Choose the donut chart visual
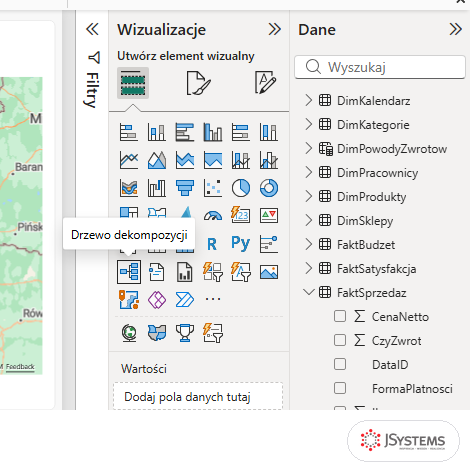 coord(269,188)
